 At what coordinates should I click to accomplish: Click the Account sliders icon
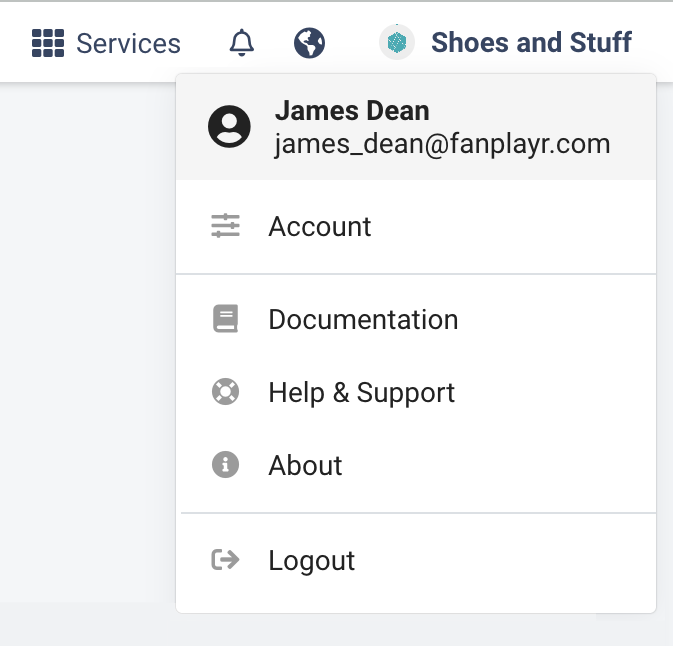[x=225, y=226]
